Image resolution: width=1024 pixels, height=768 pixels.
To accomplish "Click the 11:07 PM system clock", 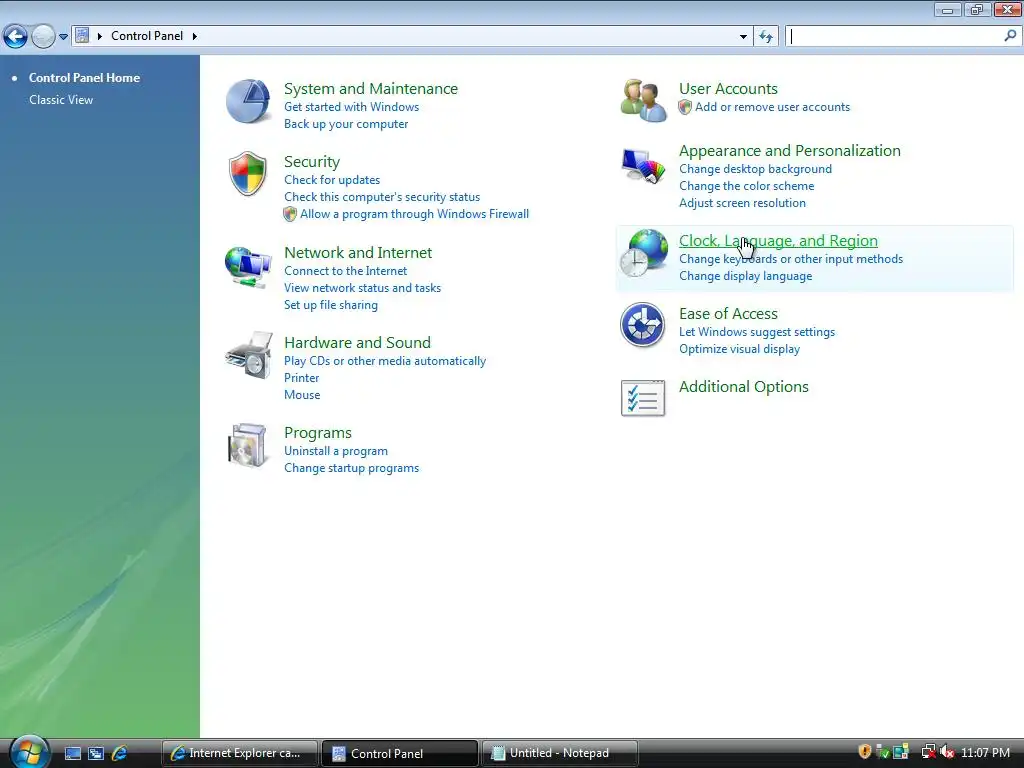I will click(985, 753).
